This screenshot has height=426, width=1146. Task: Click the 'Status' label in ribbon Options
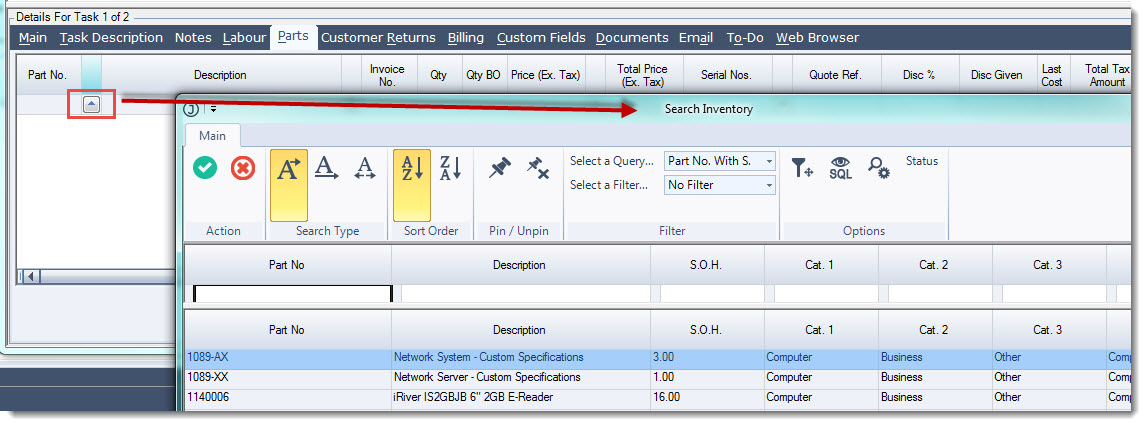[x=922, y=161]
